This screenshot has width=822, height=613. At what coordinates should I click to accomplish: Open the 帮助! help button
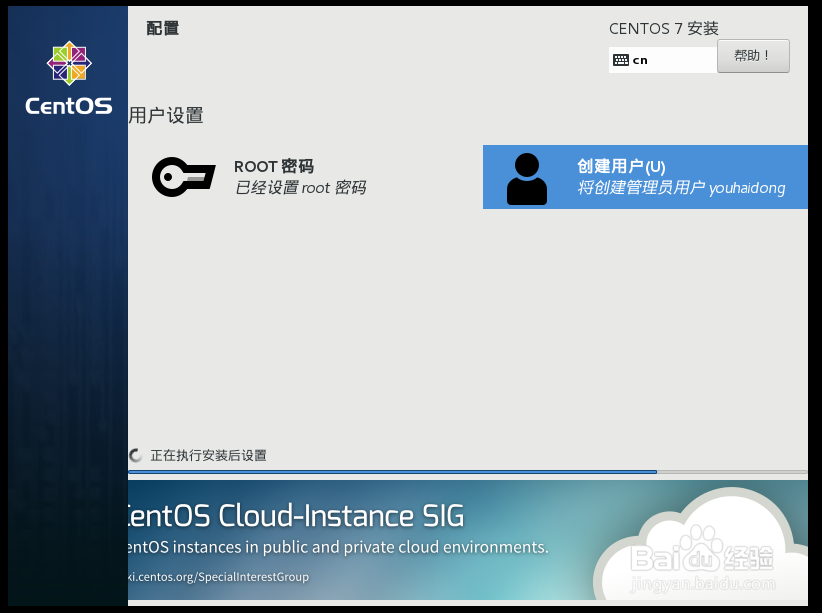[x=753, y=56]
